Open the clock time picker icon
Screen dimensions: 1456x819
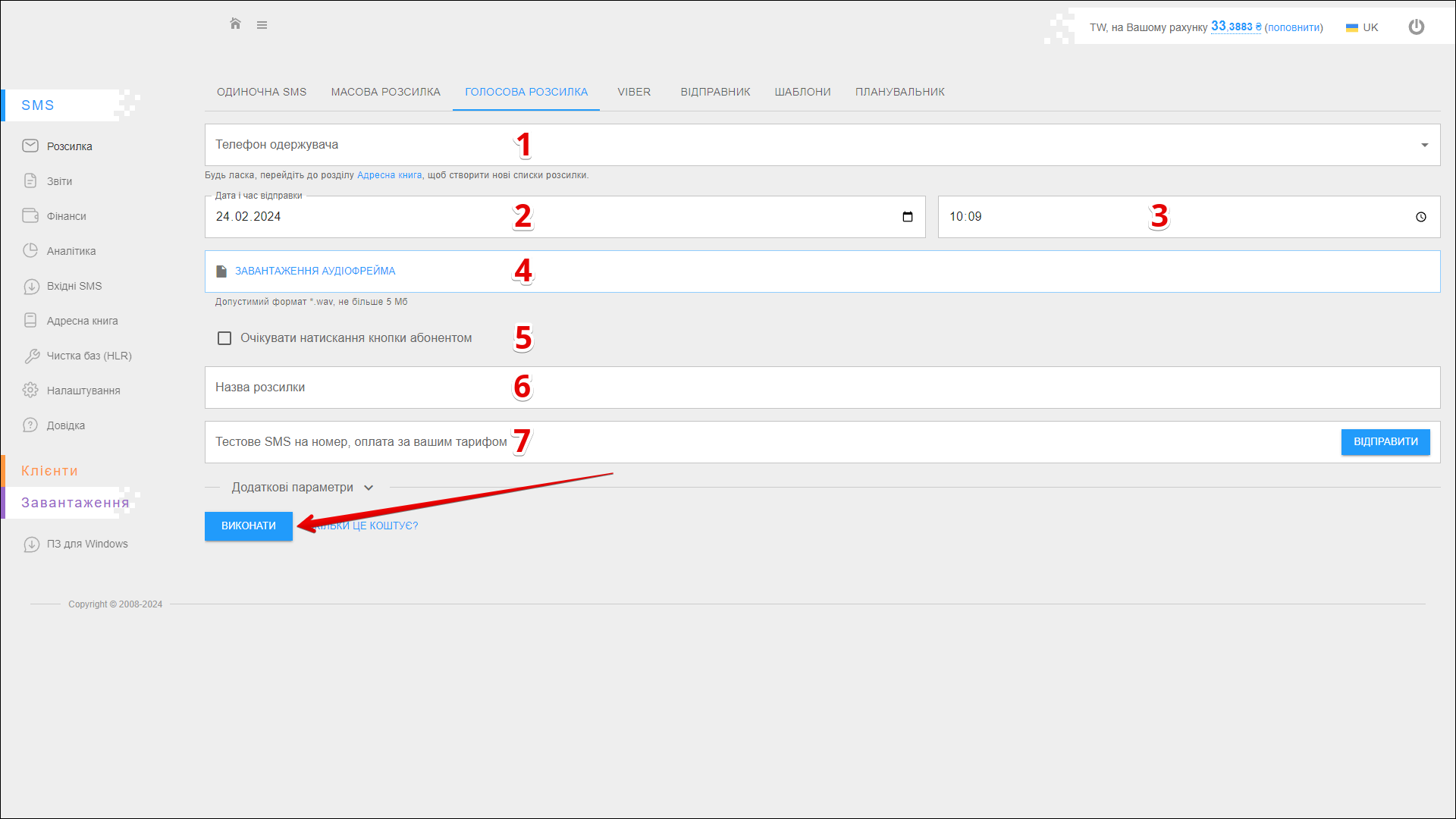[1420, 217]
